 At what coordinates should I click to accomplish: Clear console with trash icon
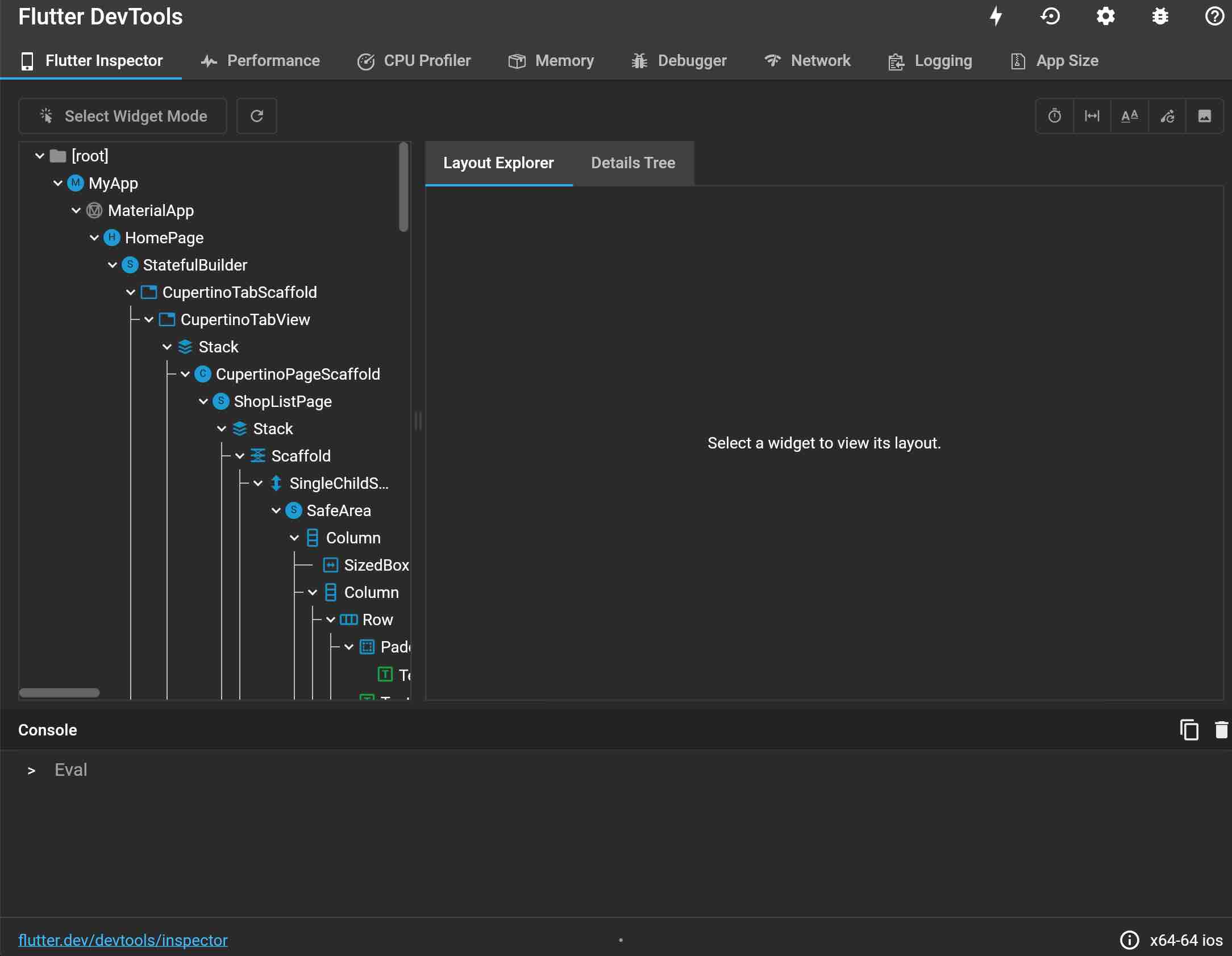click(1221, 730)
